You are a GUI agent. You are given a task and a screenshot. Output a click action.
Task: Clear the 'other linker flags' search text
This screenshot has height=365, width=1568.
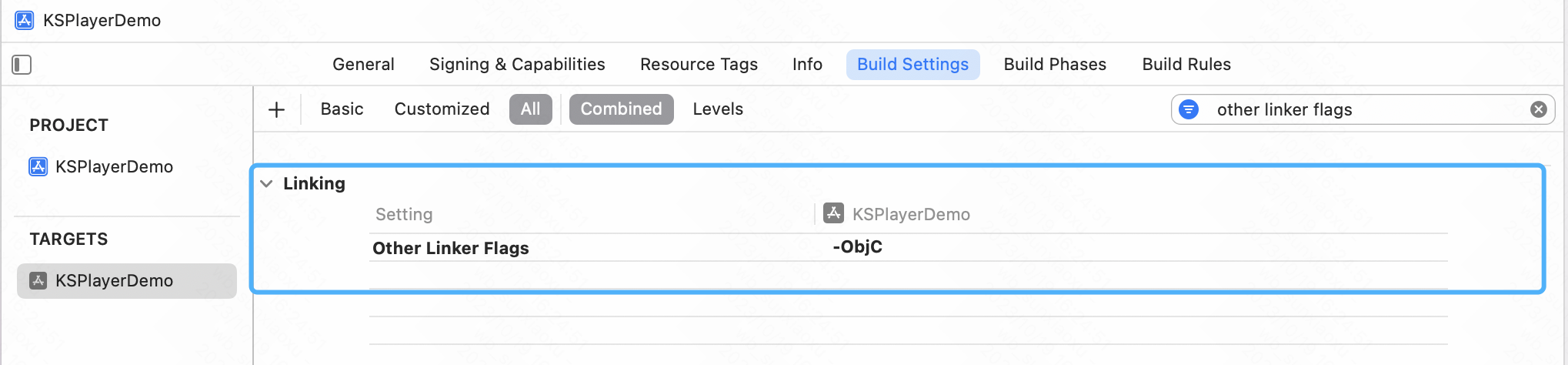1539,109
